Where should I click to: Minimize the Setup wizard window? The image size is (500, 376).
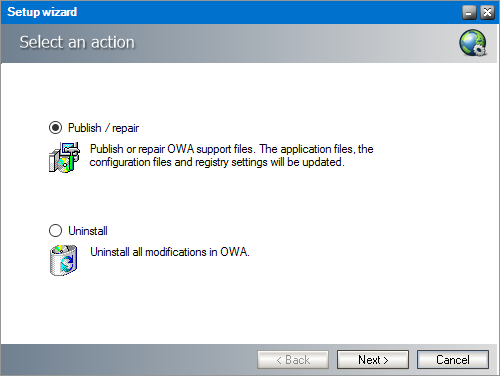click(x=469, y=13)
